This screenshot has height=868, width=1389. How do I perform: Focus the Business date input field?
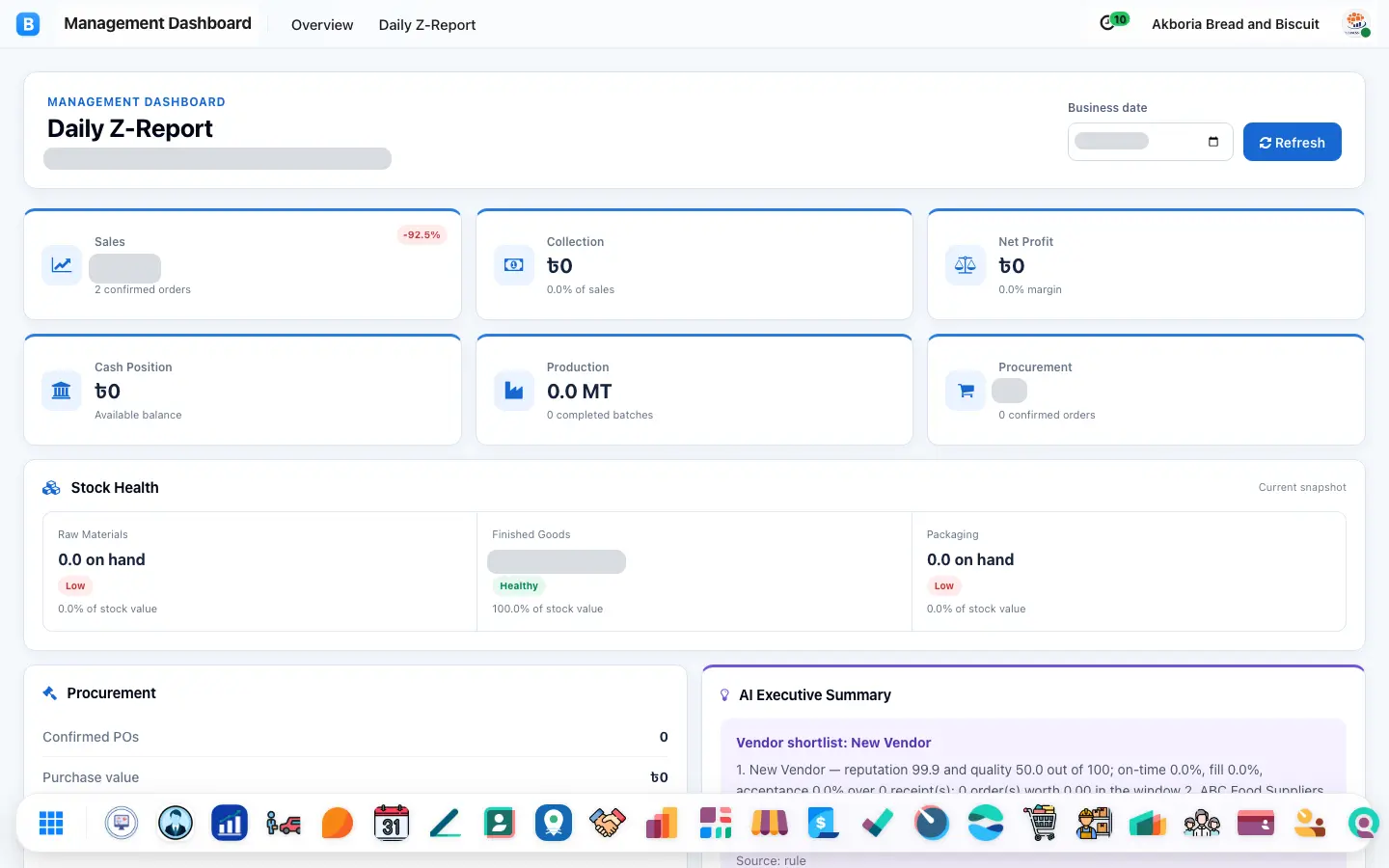pyautogui.click(x=1150, y=142)
